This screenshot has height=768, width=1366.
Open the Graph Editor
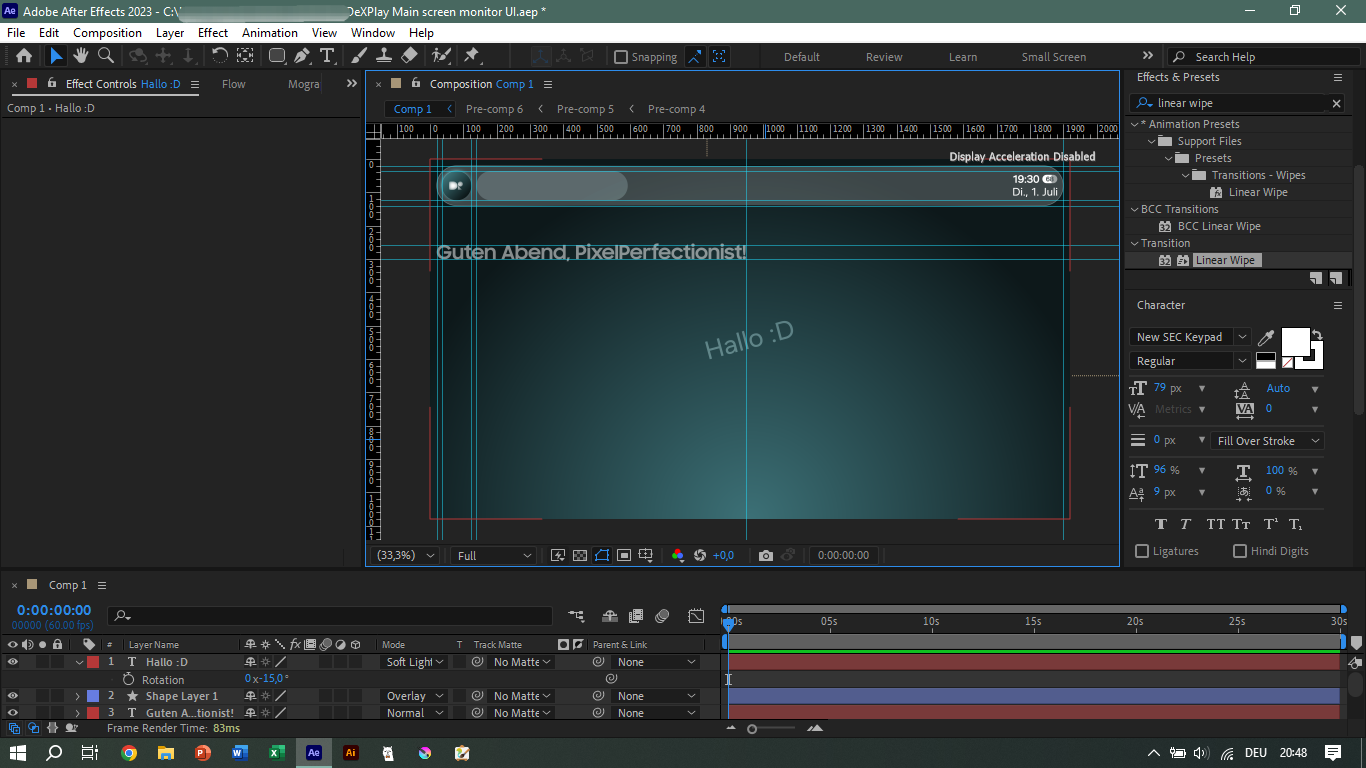point(696,617)
